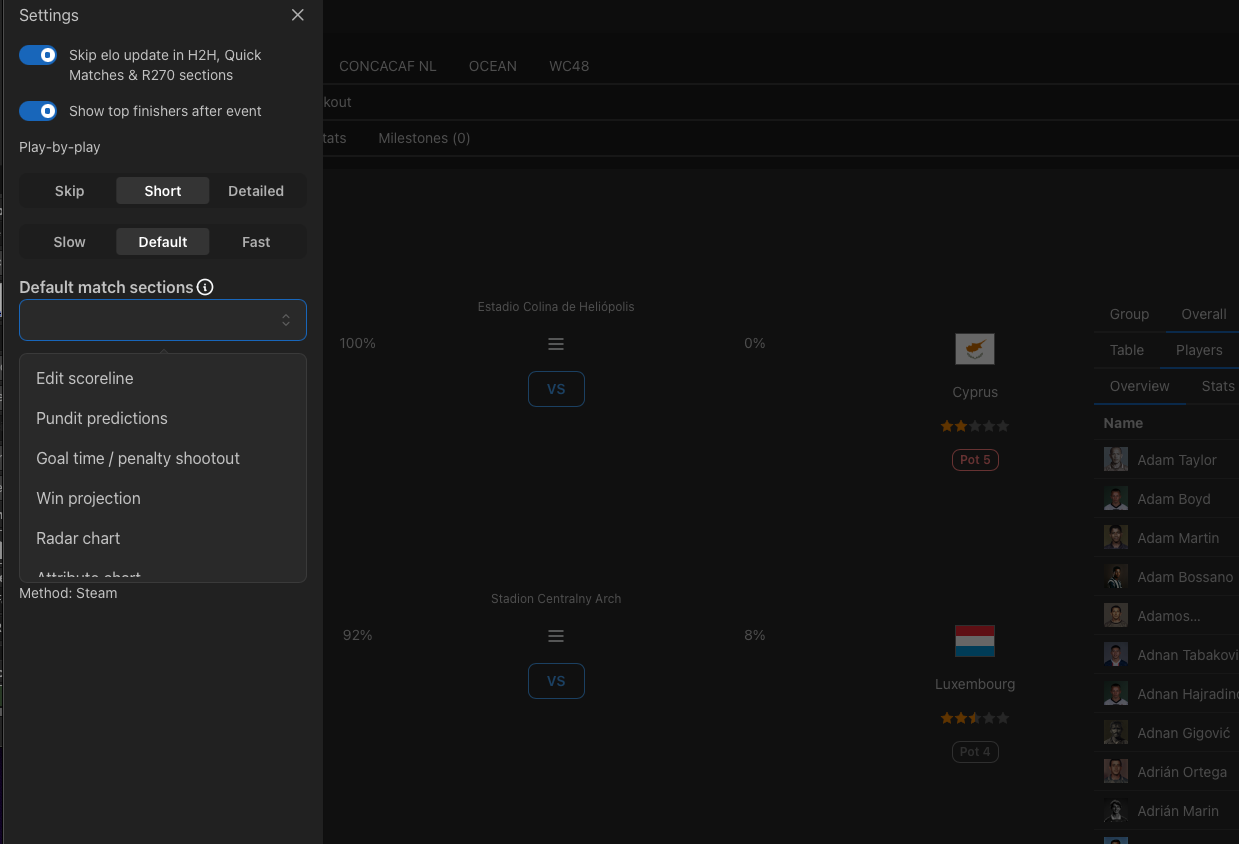Screen dimensions: 1239x844
Task: Open the Table tab
Action: point(1127,350)
